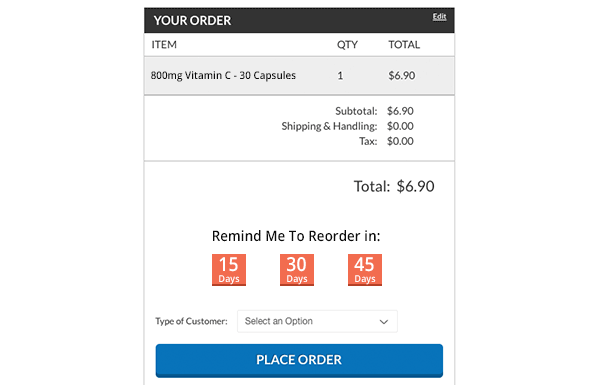Click the item price $6.90

pos(402,75)
